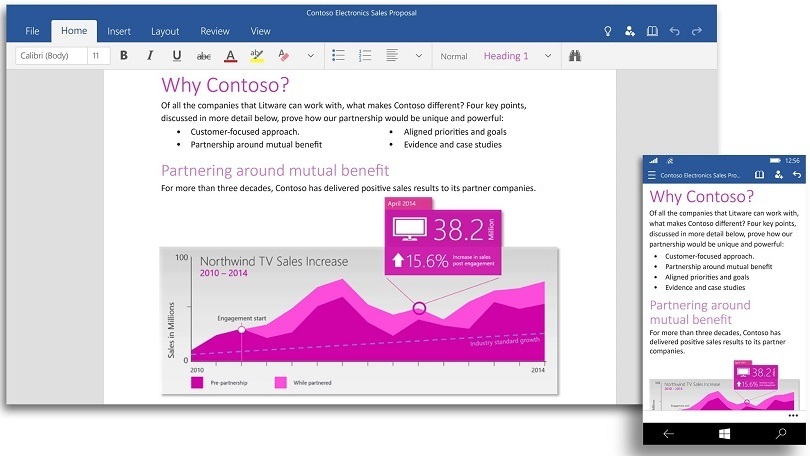This screenshot has width=810, height=456.
Task: Toggle underline formatting
Action: coord(177,56)
